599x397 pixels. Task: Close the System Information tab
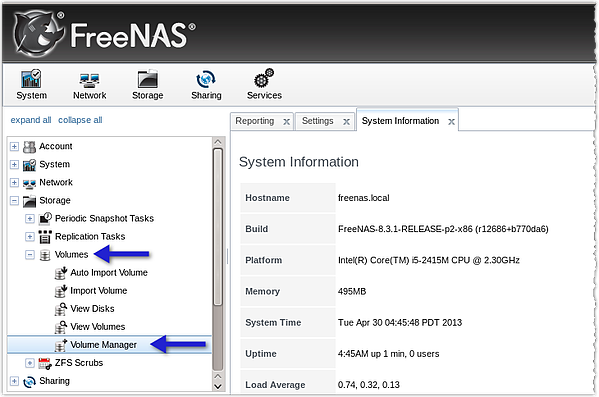(x=451, y=122)
